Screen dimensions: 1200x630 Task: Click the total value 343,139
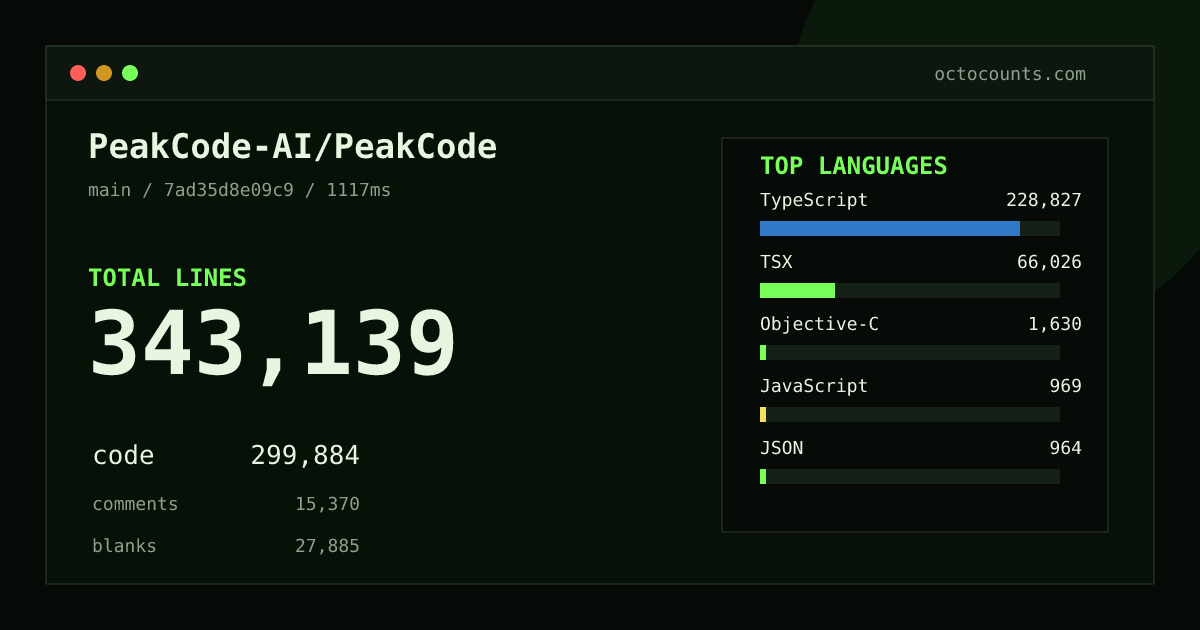(273, 344)
